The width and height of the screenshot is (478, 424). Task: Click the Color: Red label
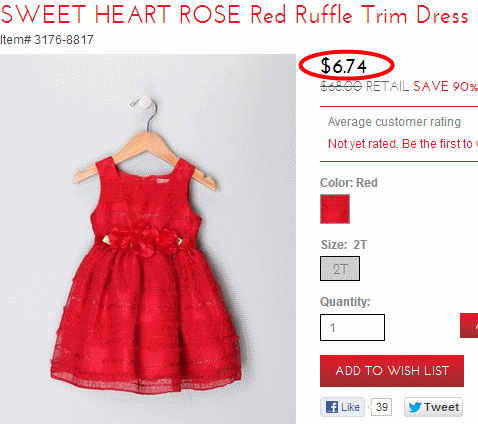coord(349,183)
